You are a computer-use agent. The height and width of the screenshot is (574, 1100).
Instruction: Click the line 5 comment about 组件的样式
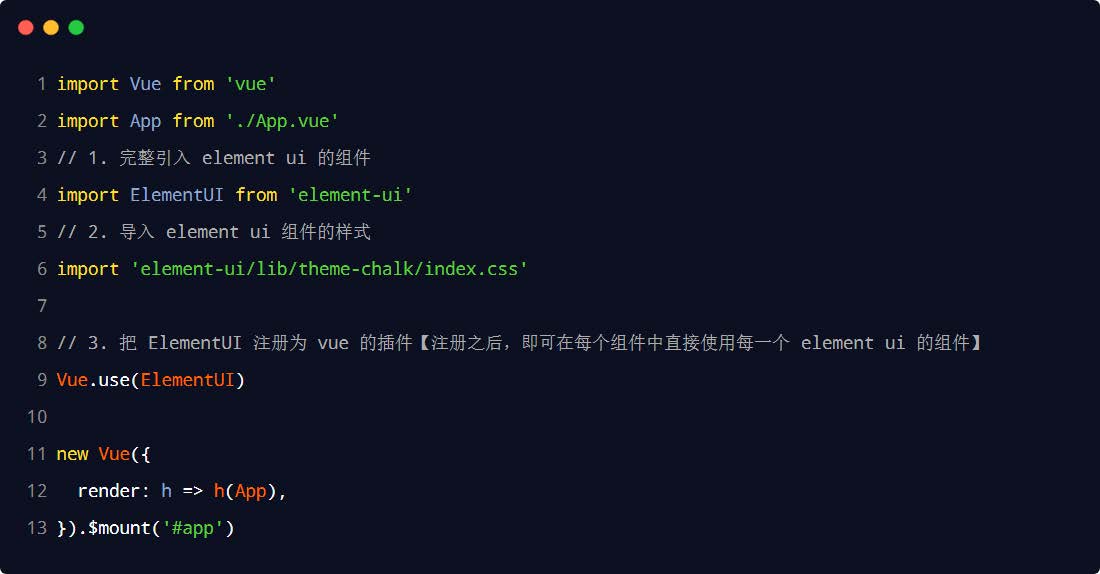(214, 232)
